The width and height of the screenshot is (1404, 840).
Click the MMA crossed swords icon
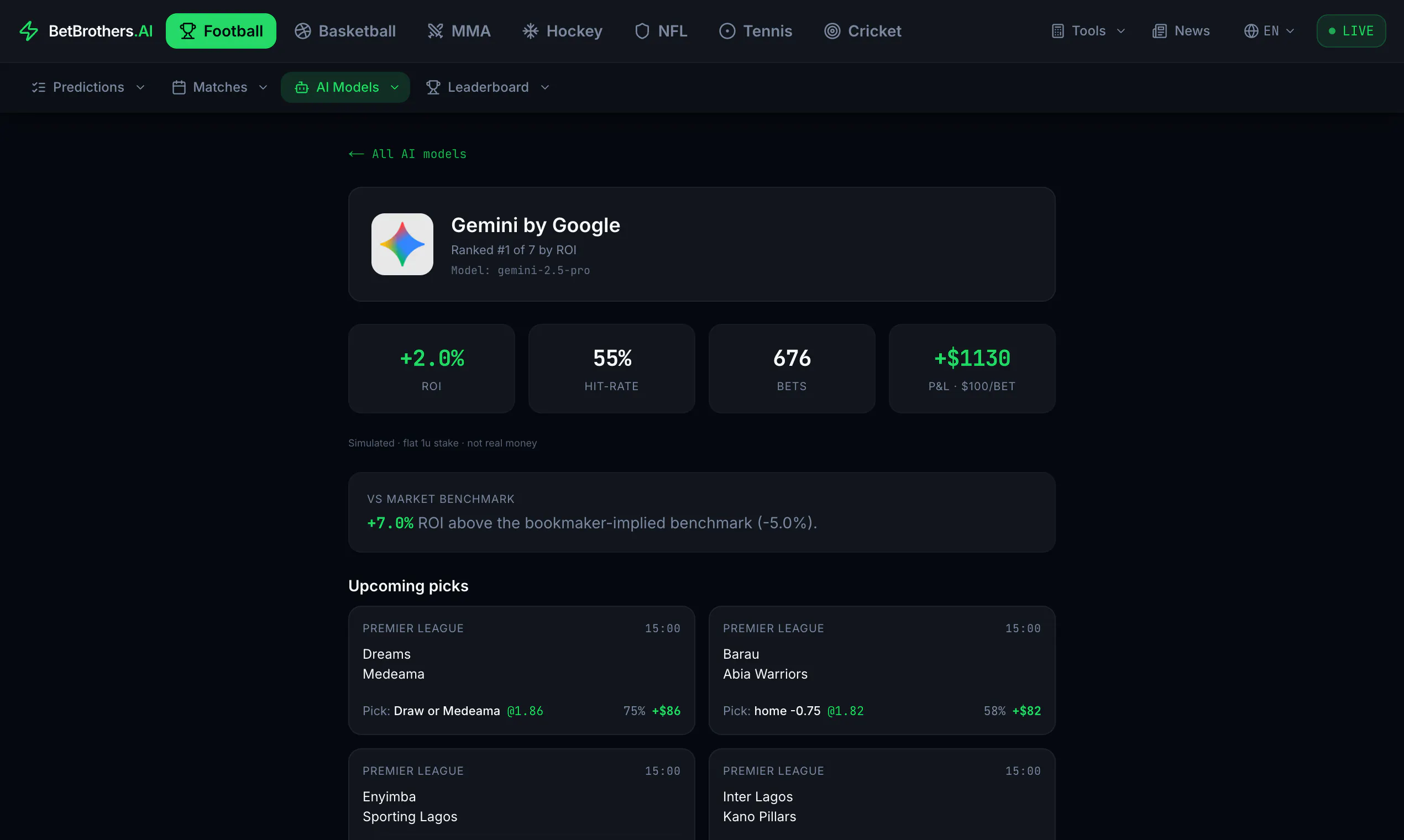coord(436,31)
